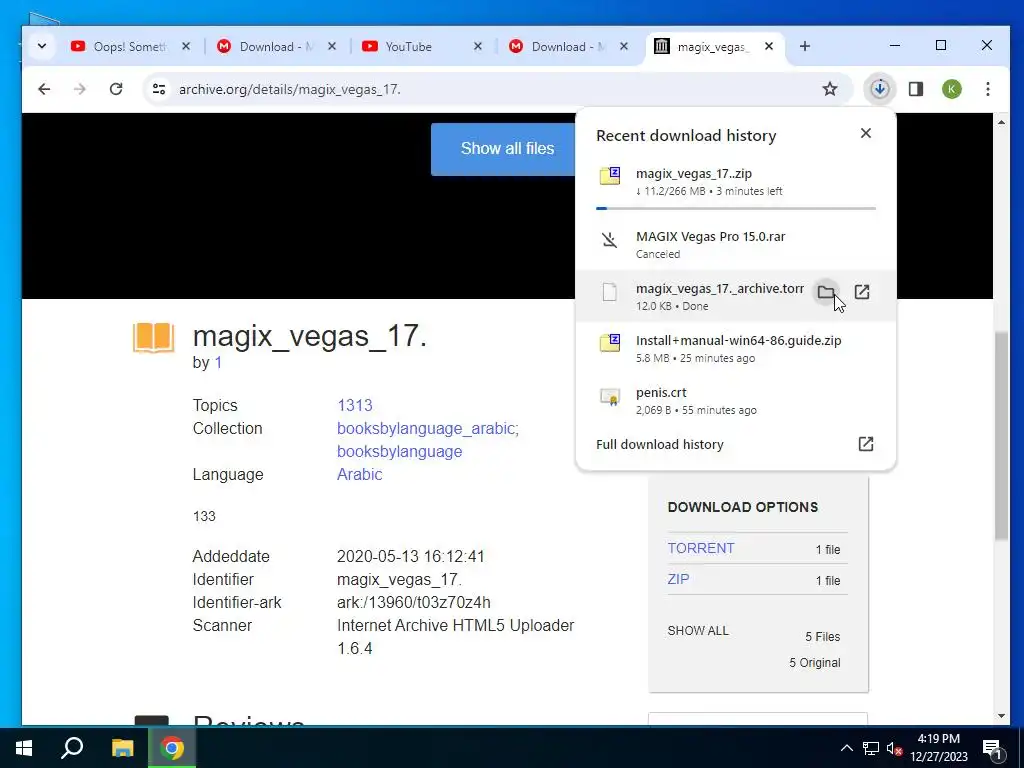Click SHOW ALL download files
Viewport: 1024px width, 768px height.
click(x=697, y=631)
